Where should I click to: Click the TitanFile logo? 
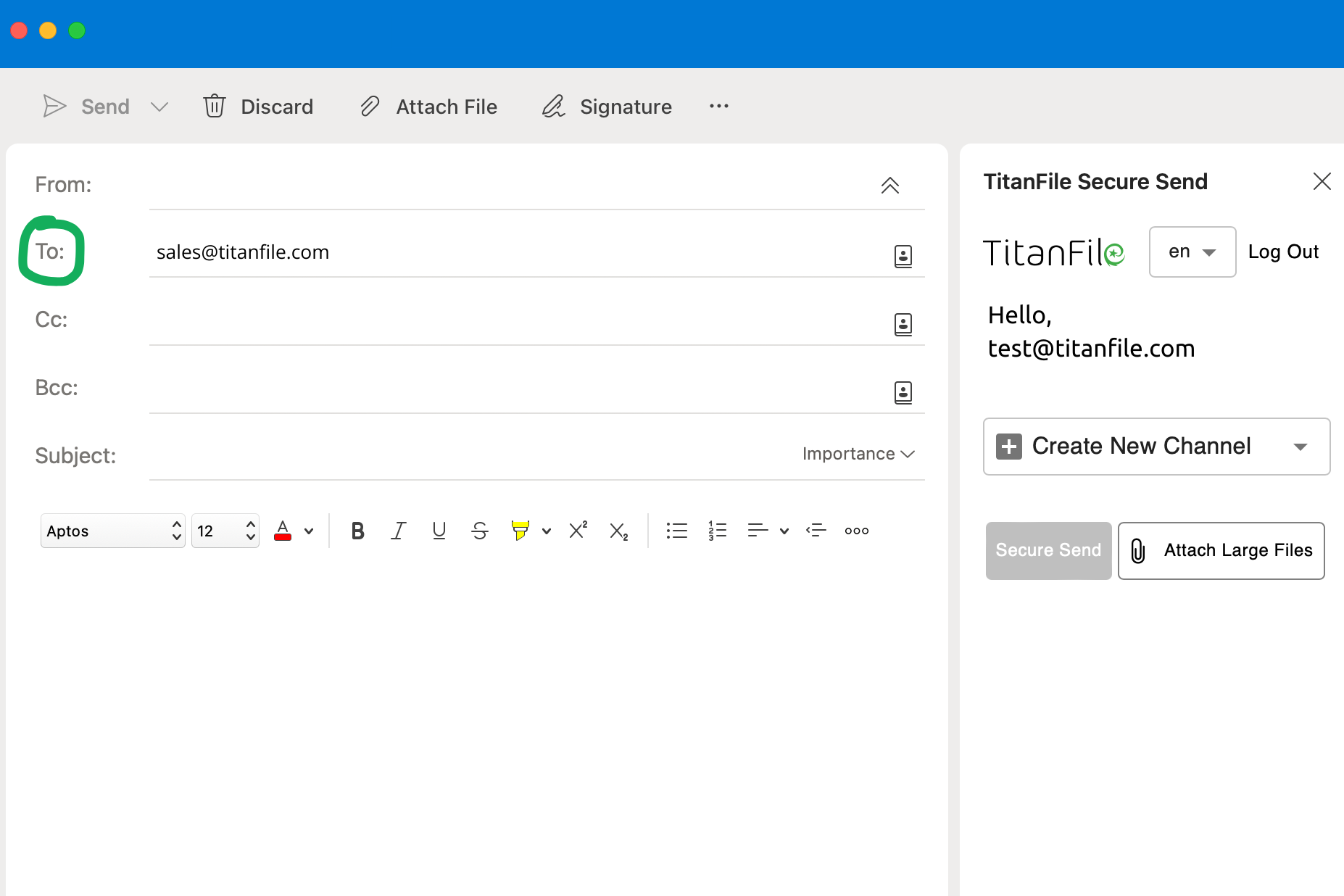click(1054, 252)
